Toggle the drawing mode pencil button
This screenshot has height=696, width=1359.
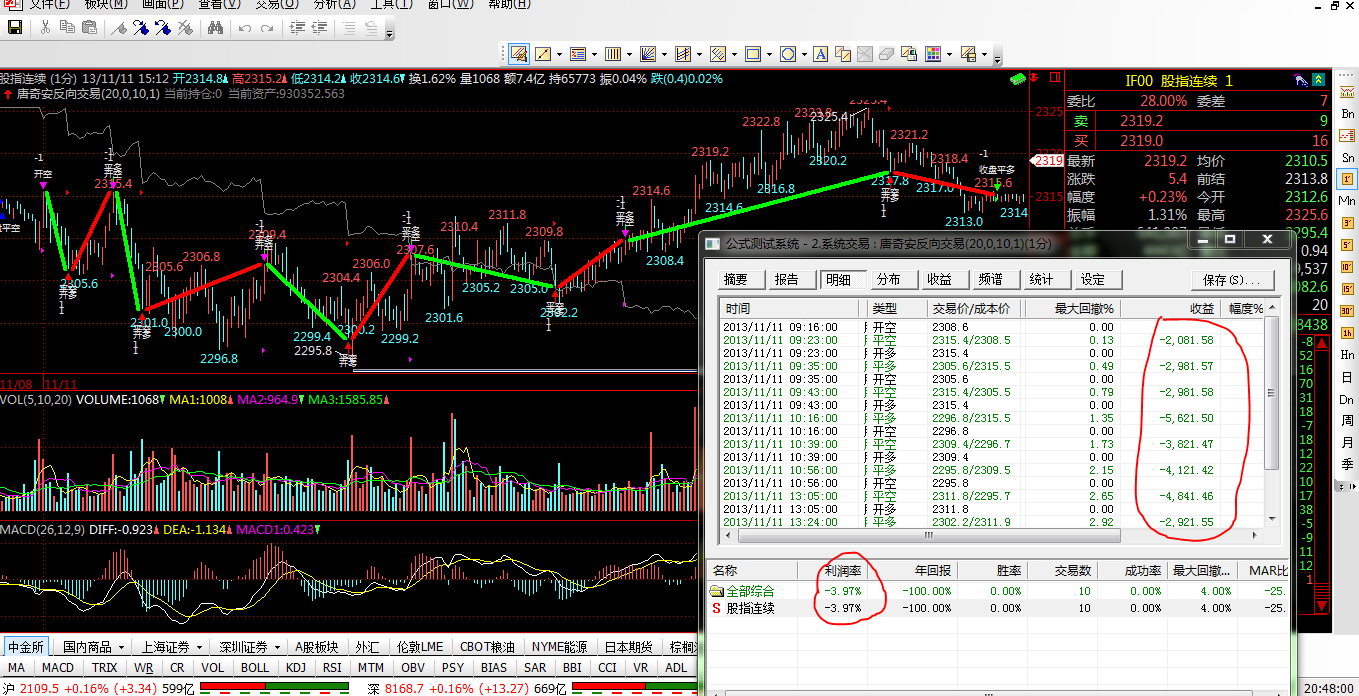click(x=519, y=54)
